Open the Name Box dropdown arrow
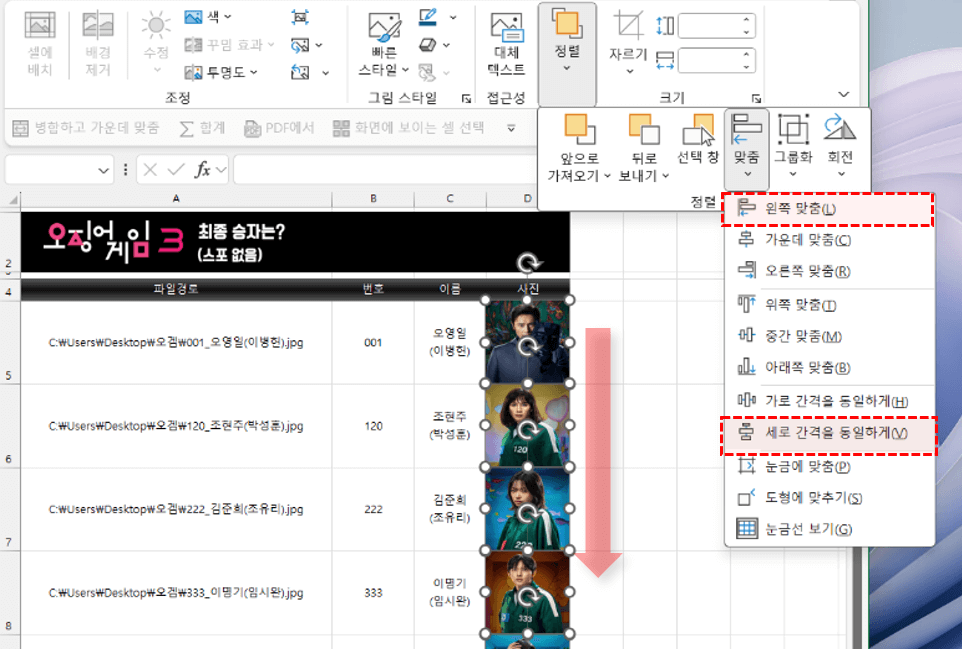The width and height of the screenshot is (962, 649). 105,170
